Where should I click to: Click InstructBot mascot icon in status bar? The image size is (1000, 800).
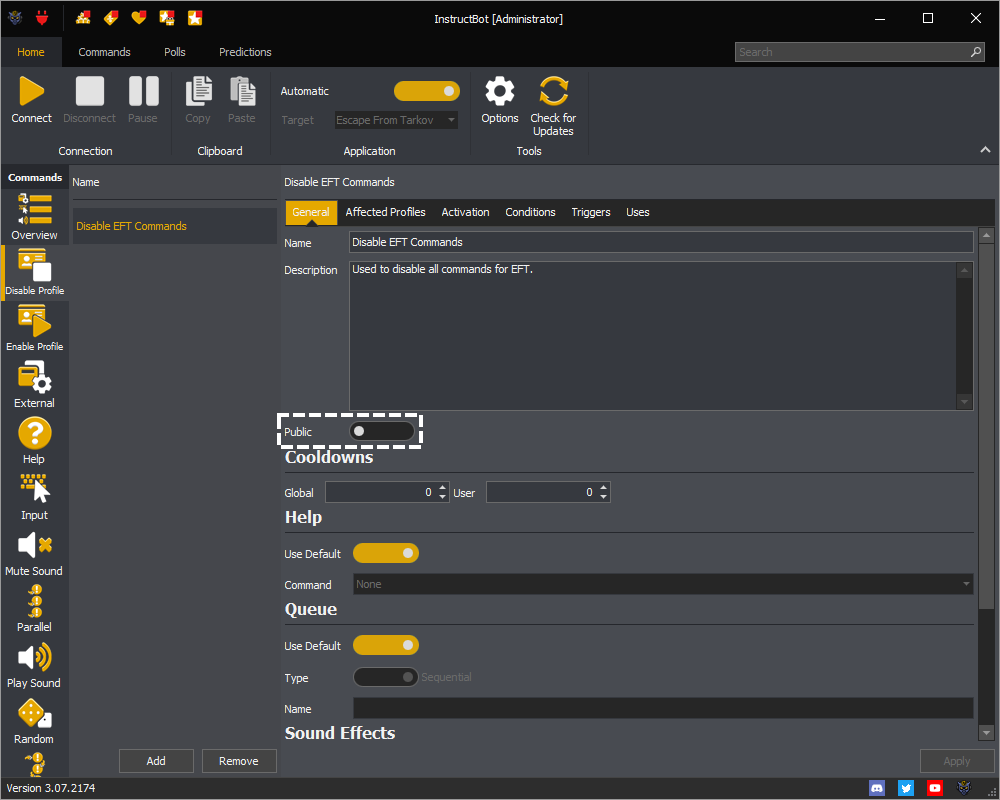point(964,789)
